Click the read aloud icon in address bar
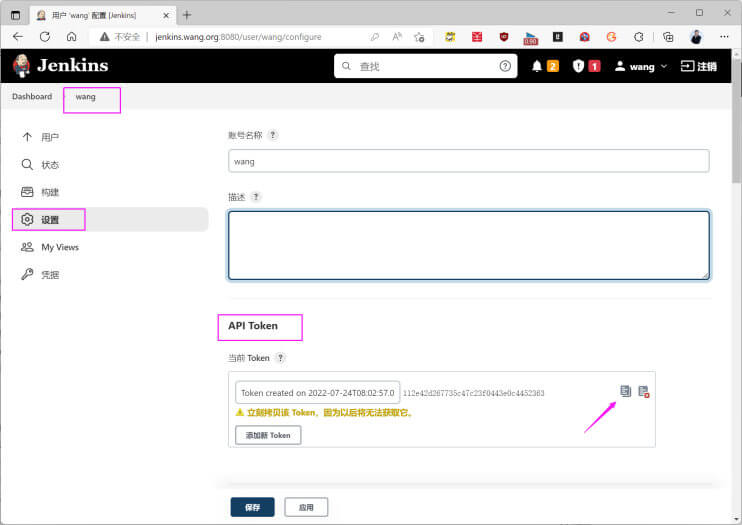This screenshot has height=525, width=742. pyautogui.click(x=397, y=36)
